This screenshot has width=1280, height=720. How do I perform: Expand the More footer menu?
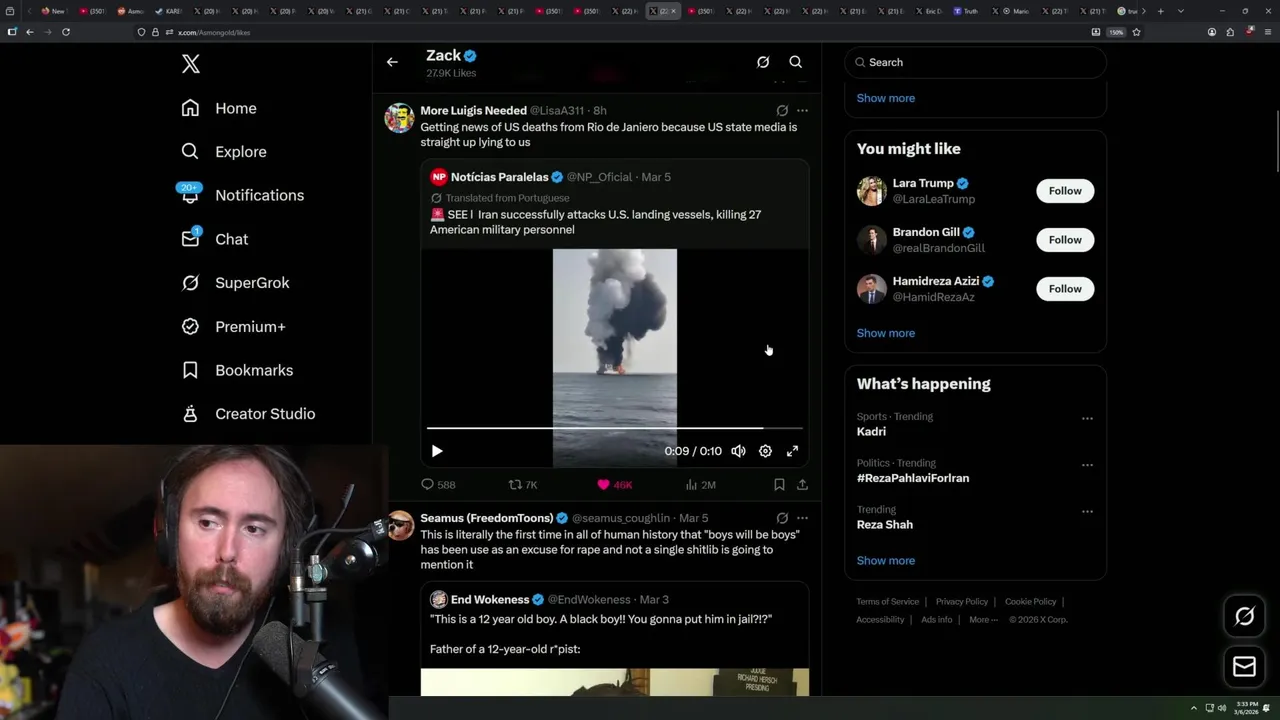point(981,620)
